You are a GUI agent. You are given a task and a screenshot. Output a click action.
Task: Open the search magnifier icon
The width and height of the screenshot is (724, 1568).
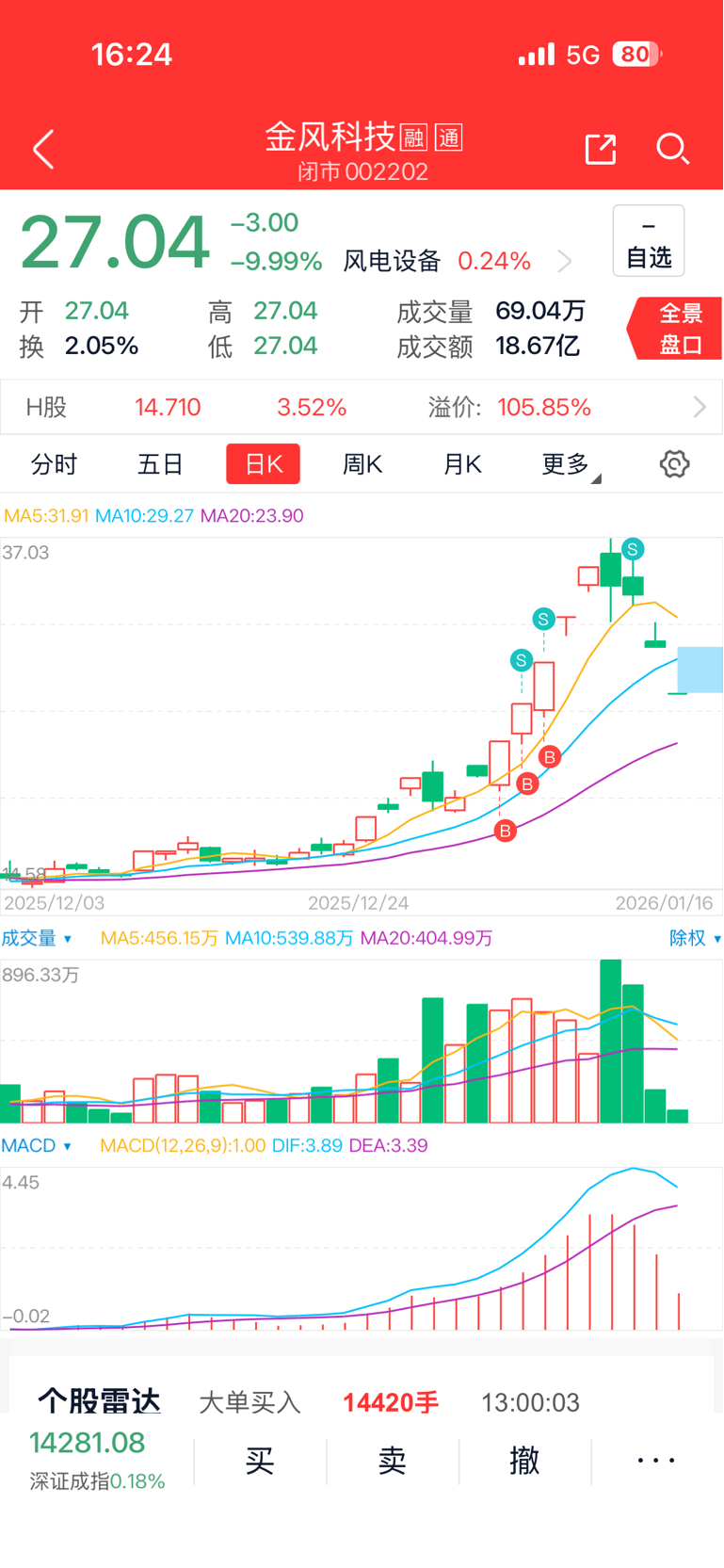[672, 149]
